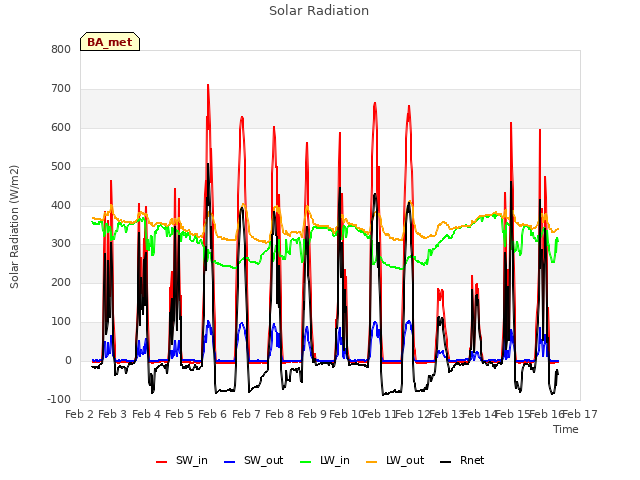640x480 pixels.
Task: Toggle the LW_out legend entry
Action: (395, 460)
